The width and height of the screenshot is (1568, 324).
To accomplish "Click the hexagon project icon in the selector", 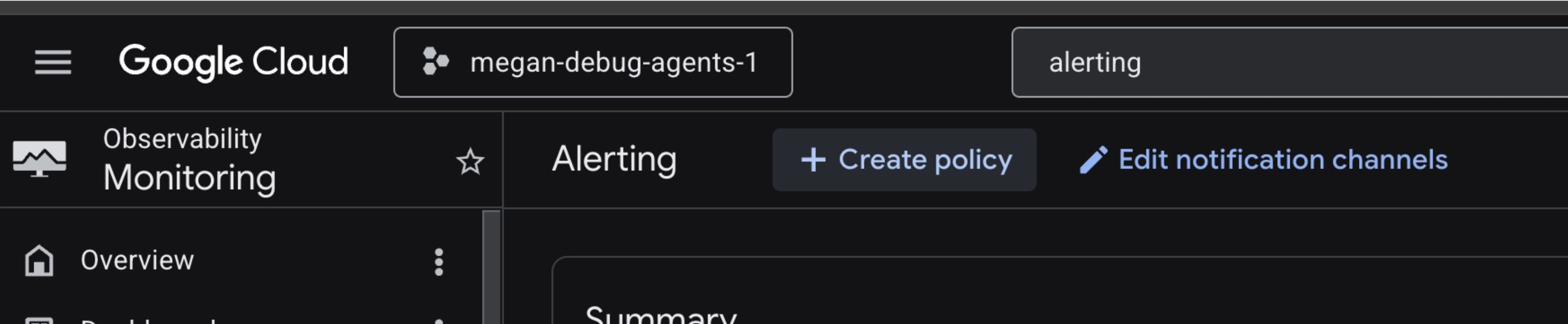I will tap(435, 62).
